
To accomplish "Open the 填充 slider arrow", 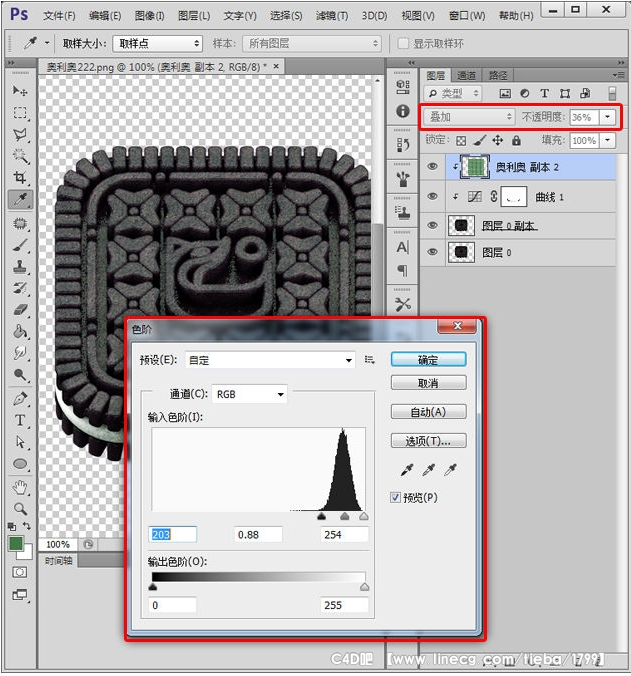I will click(607, 141).
